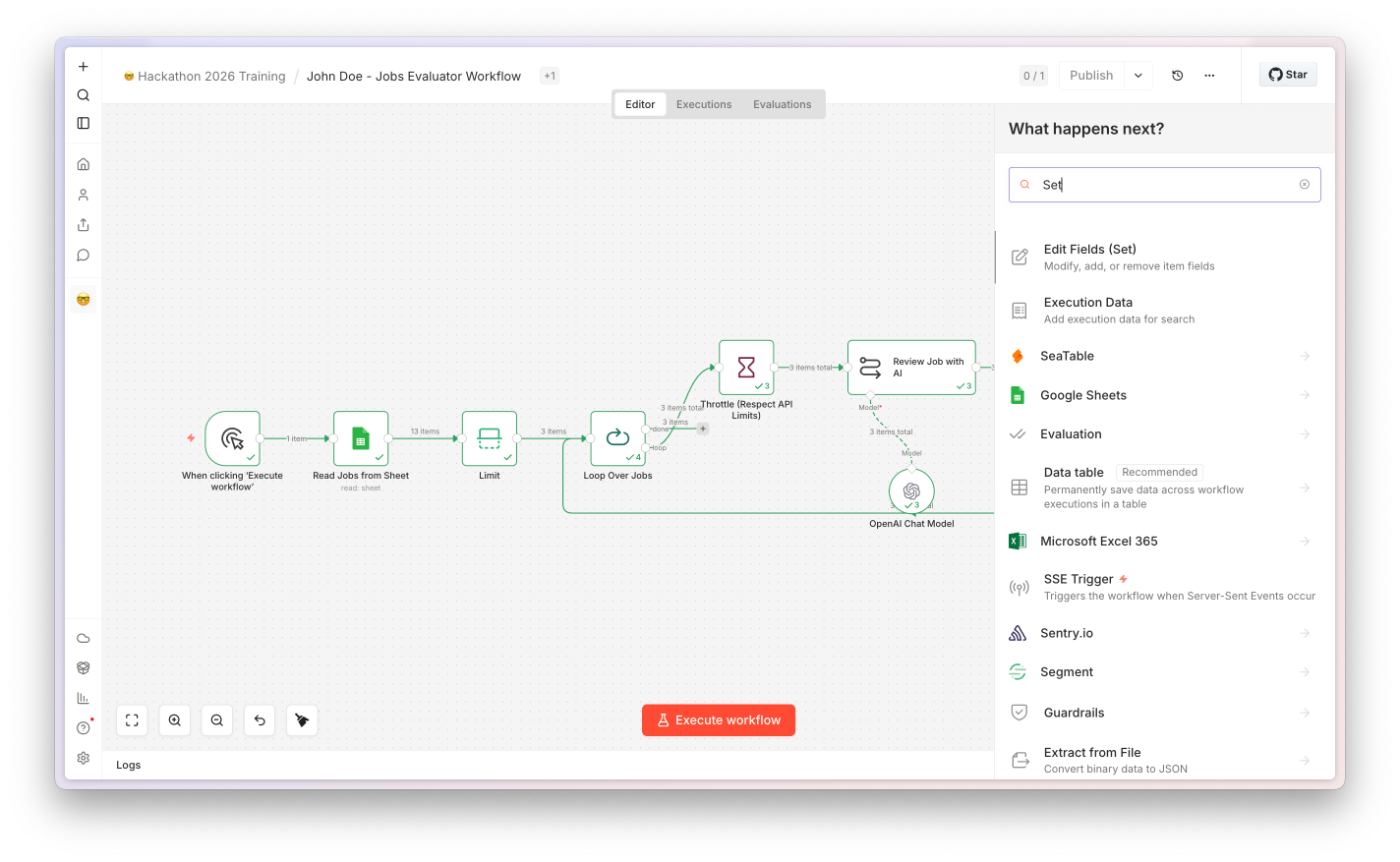The image size is (1400, 862).
Task: Fit workflow to view icon
Action: tap(132, 720)
